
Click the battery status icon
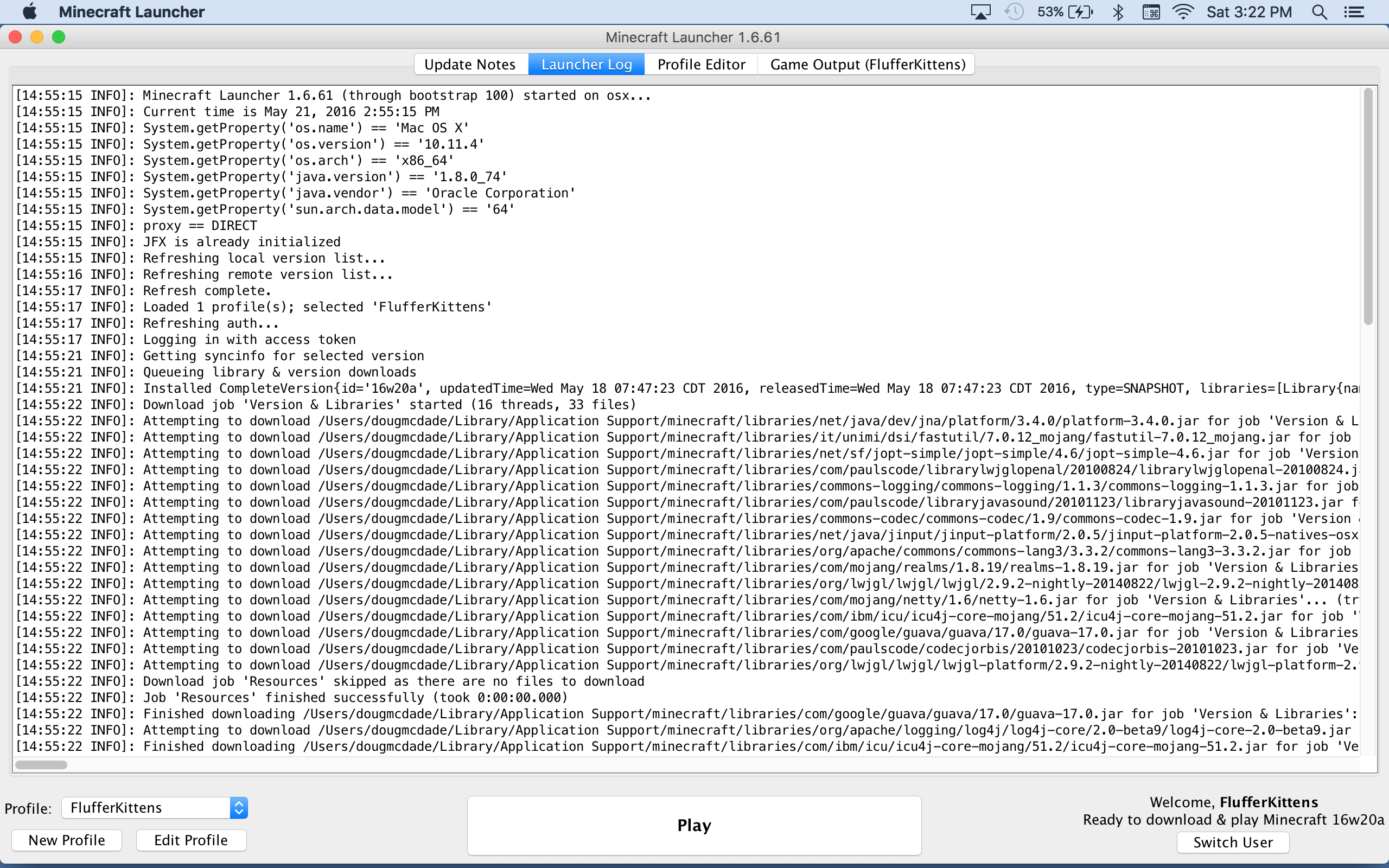[x=1080, y=12]
